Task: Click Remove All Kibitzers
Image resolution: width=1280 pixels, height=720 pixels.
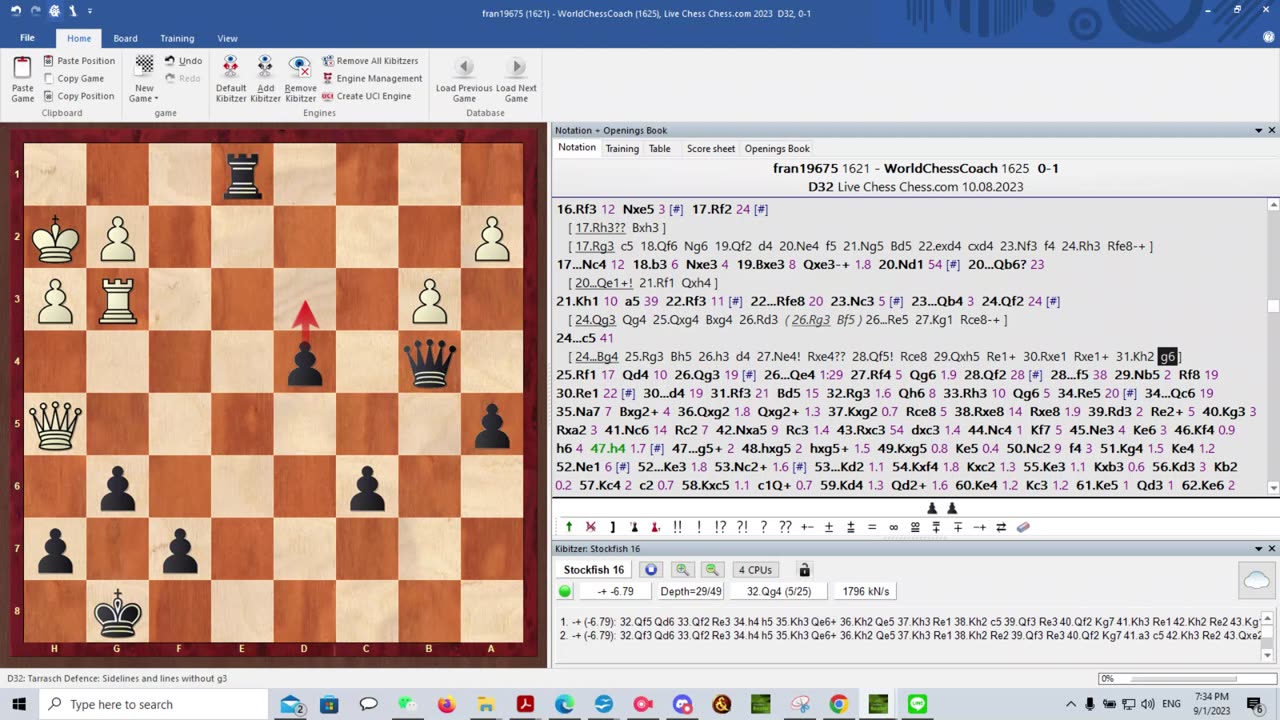Action: [x=370, y=61]
